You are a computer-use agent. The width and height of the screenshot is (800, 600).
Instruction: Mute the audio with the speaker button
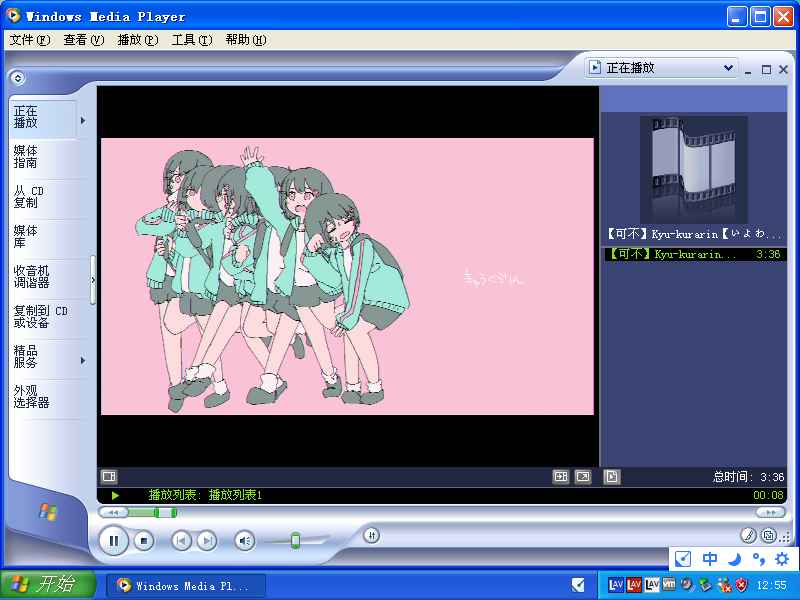tap(244, 541)
